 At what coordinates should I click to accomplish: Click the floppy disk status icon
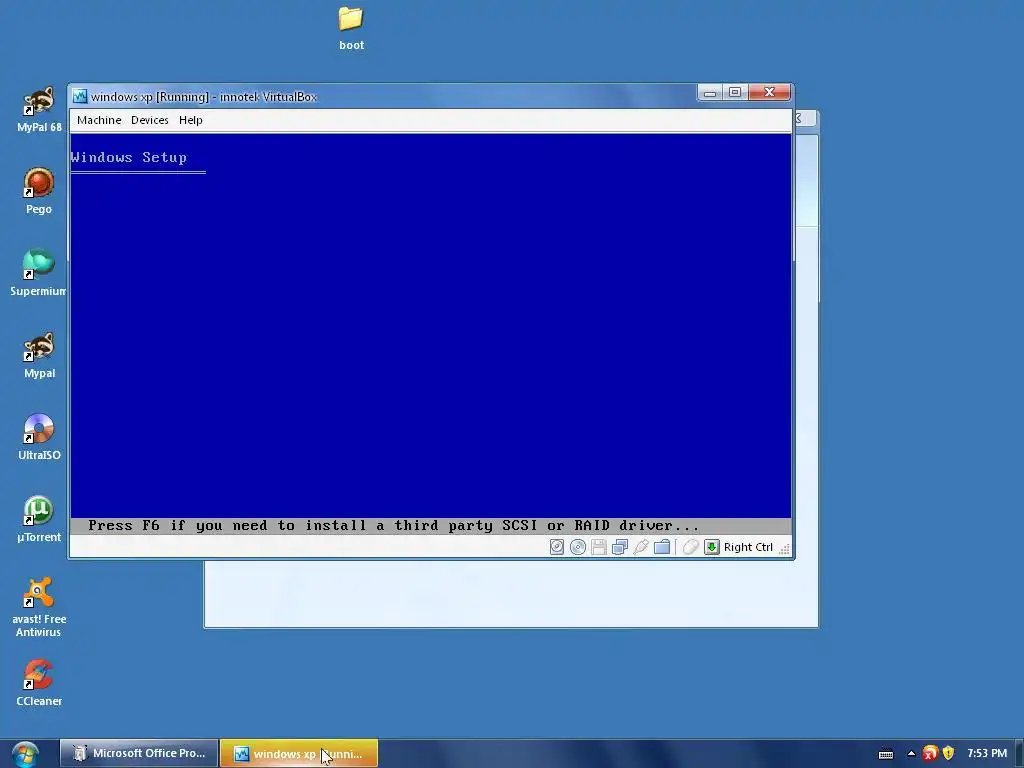point(598,547)
